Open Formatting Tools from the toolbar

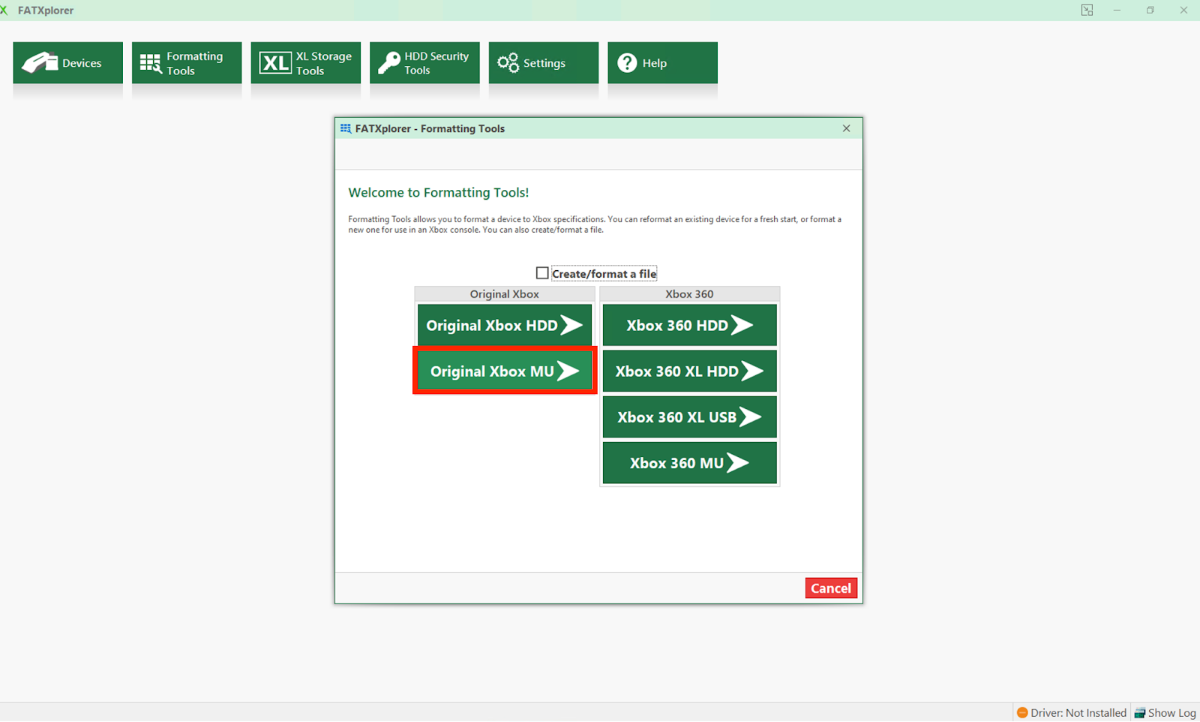[x=187, y=63]
